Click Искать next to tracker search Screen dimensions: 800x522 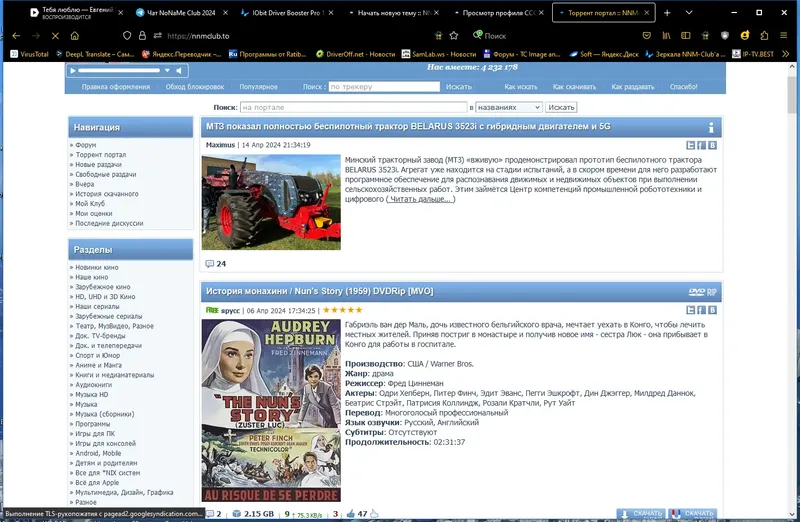pyautogui.click(x=459, y=87)
